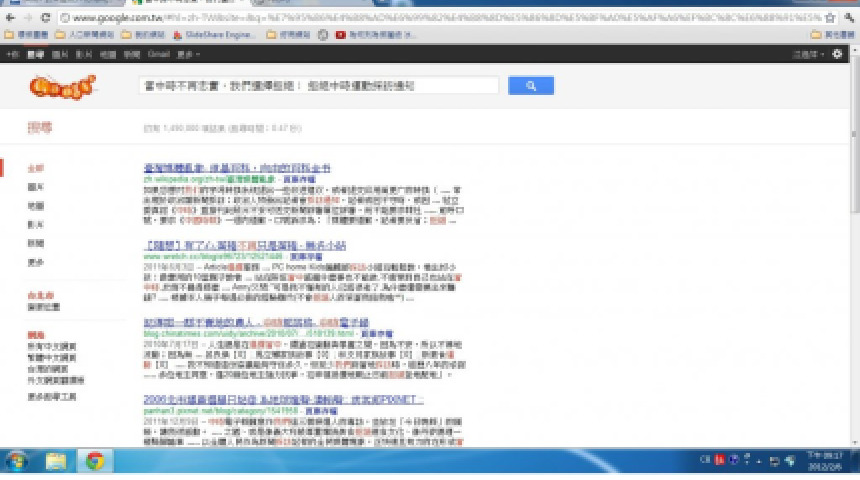Open the Windows Start menu

18,461
